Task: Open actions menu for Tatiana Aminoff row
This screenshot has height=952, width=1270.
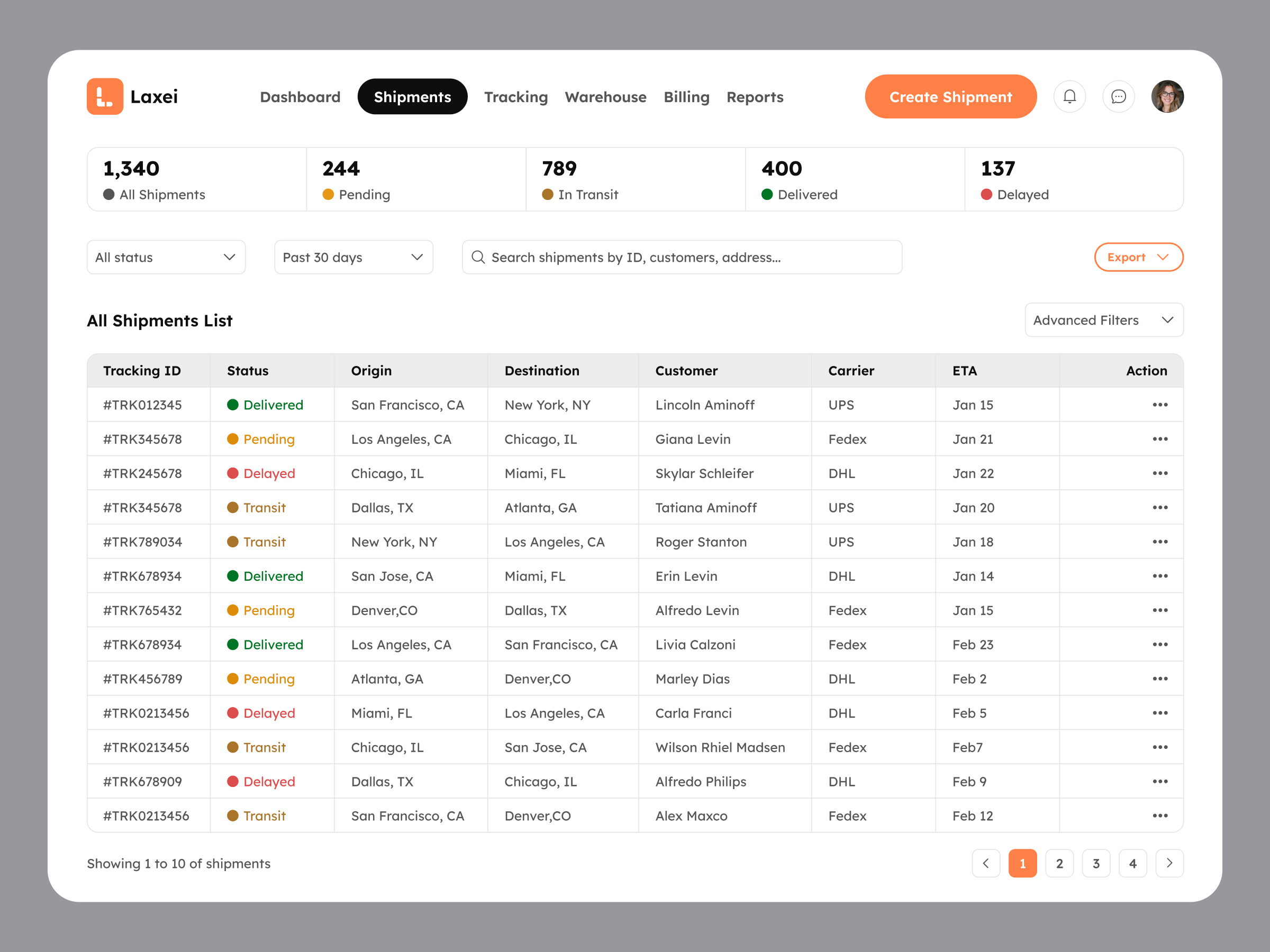Action: (x=1160, y=508)
